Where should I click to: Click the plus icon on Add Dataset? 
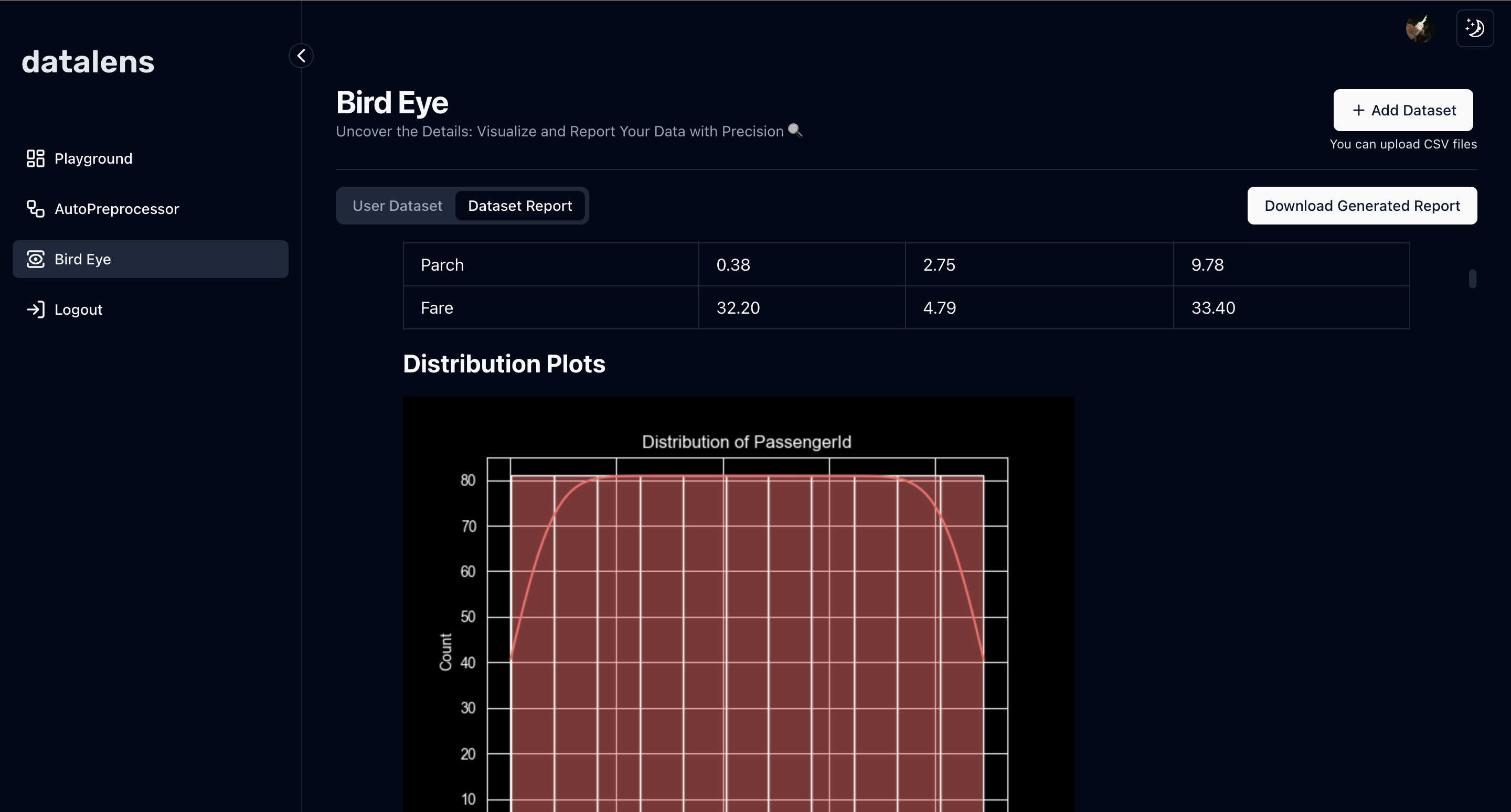(1358, 110)
